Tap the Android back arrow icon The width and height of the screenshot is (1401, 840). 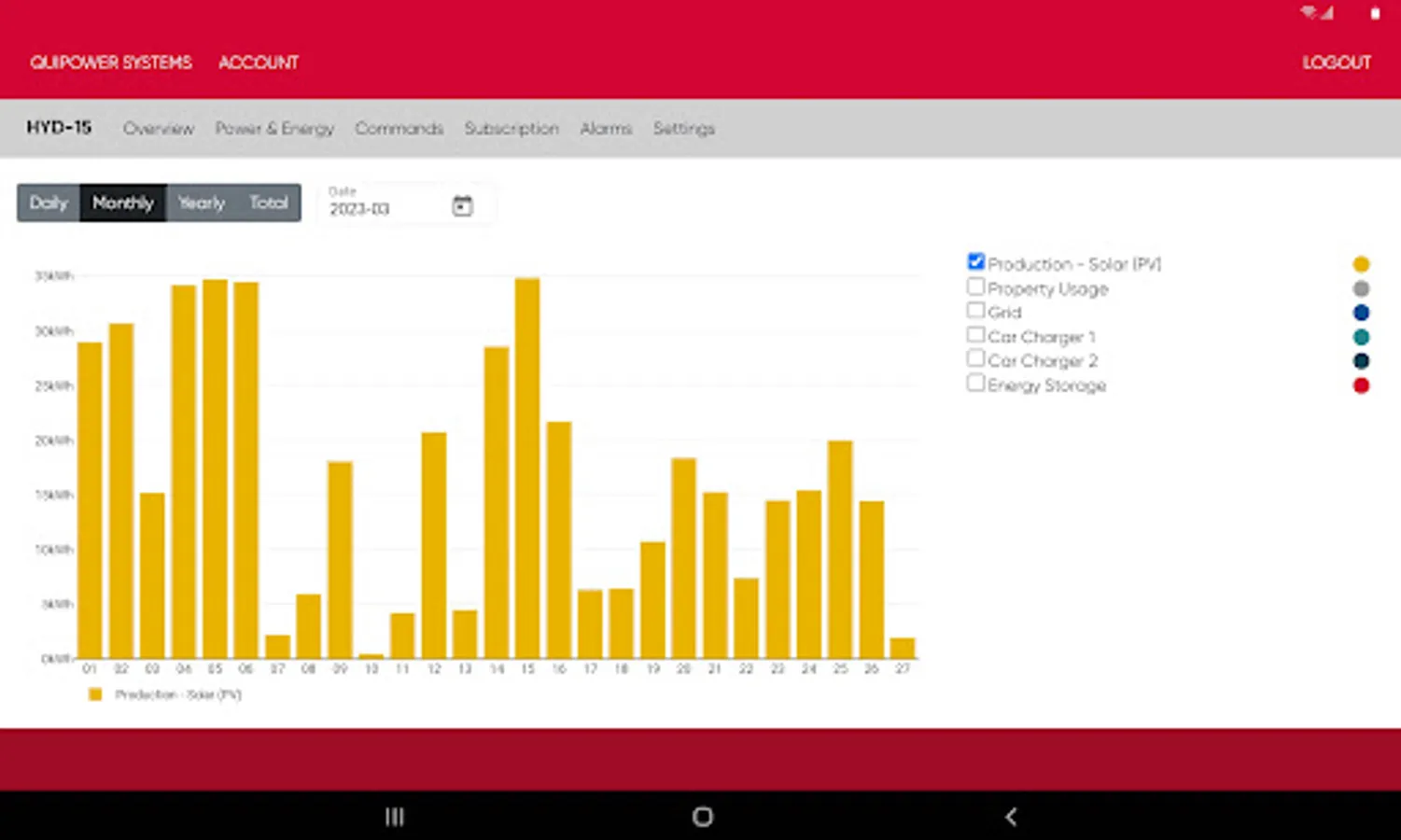point(1011,817)
